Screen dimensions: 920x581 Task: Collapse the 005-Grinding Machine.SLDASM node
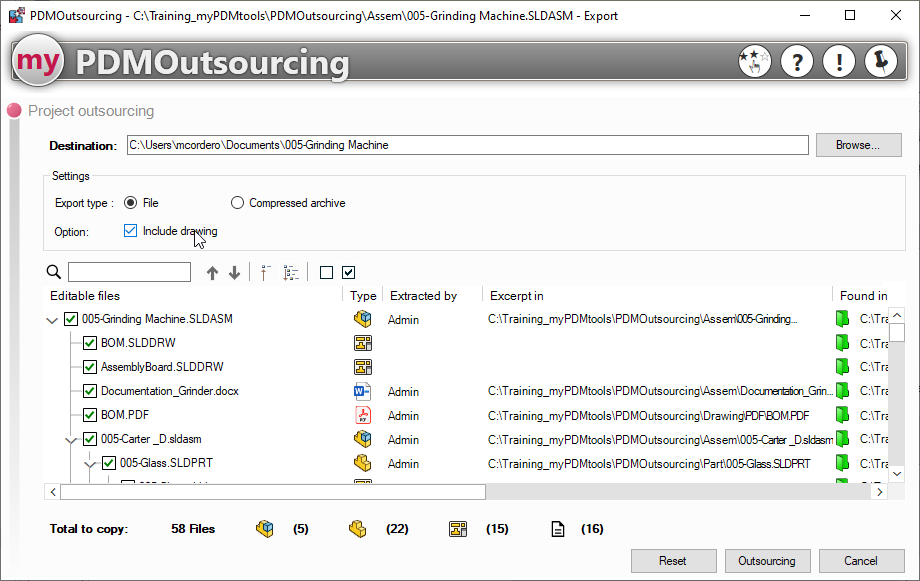tap(52, 320)
